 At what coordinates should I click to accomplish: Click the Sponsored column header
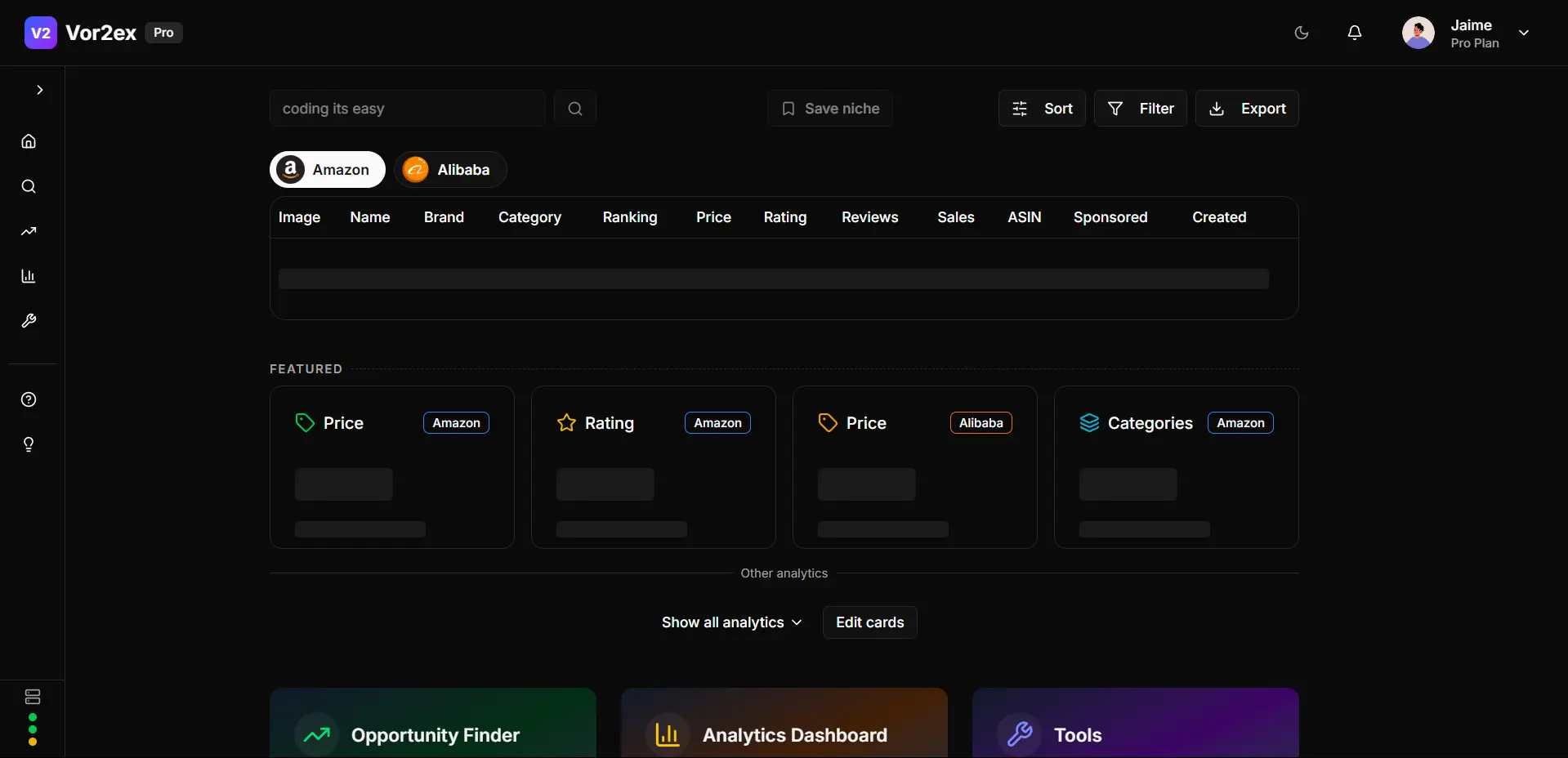[1110, 217]
